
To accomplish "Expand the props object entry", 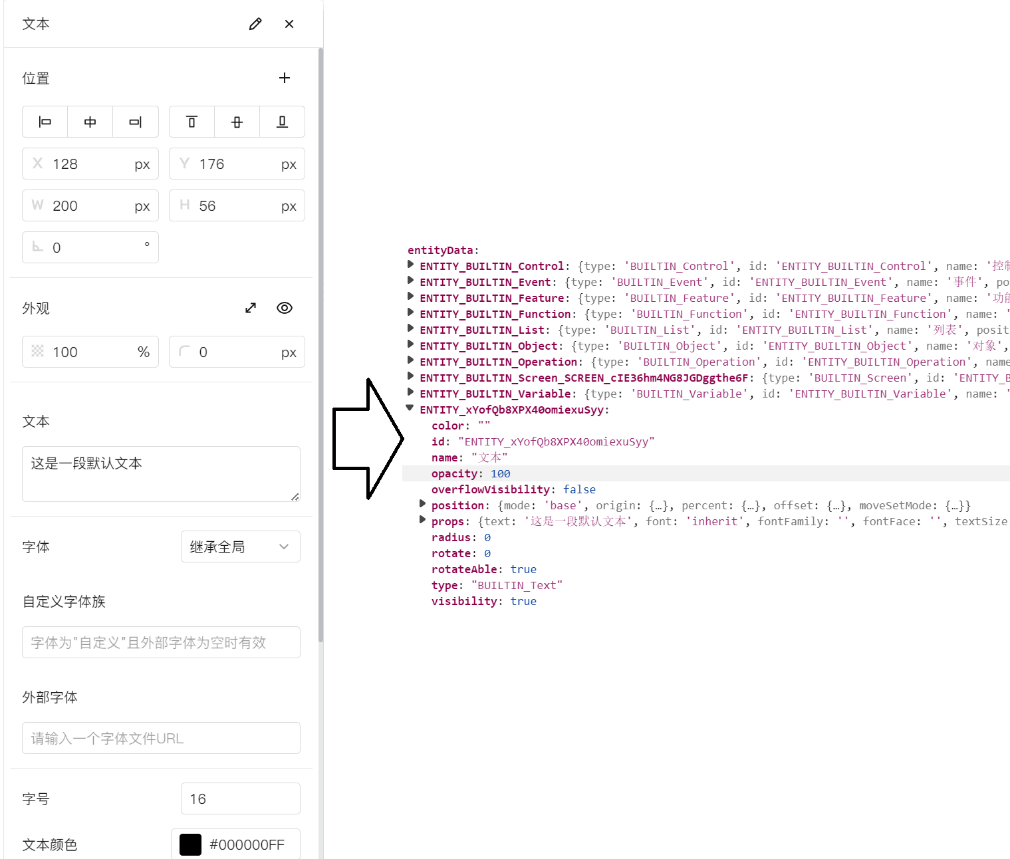I will coord(423,521).
